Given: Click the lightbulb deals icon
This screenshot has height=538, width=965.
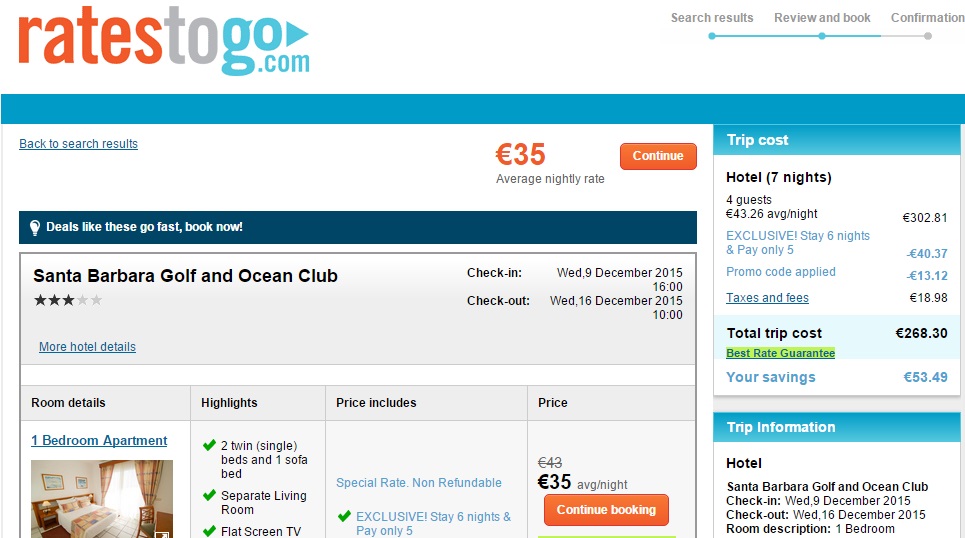Looking at the screenshot, I should click(35, 227).
